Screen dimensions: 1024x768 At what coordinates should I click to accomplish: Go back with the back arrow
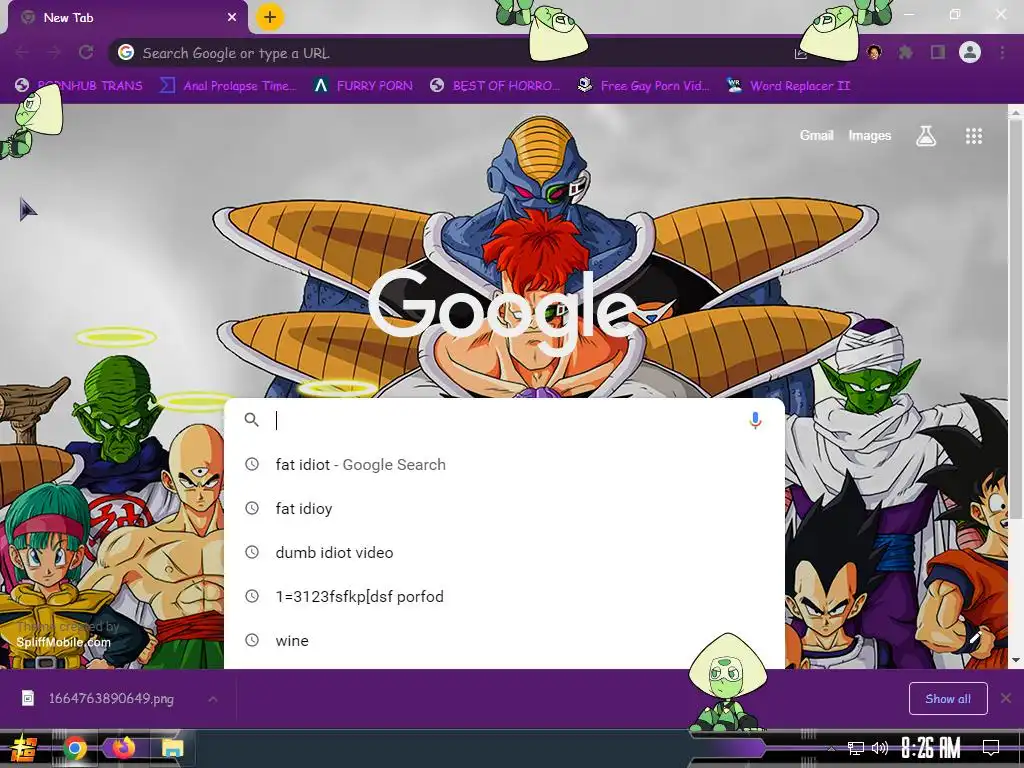coord(22,52)
